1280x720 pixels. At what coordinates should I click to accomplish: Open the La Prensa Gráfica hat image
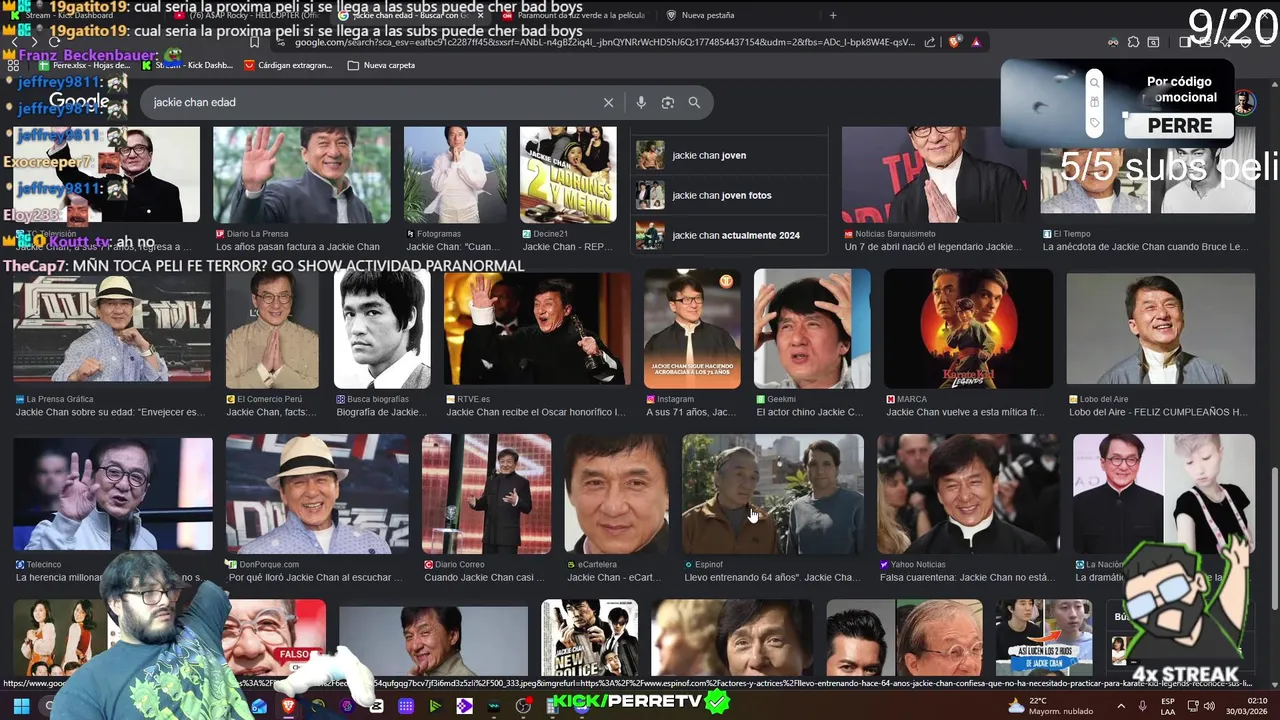point(112,329)
